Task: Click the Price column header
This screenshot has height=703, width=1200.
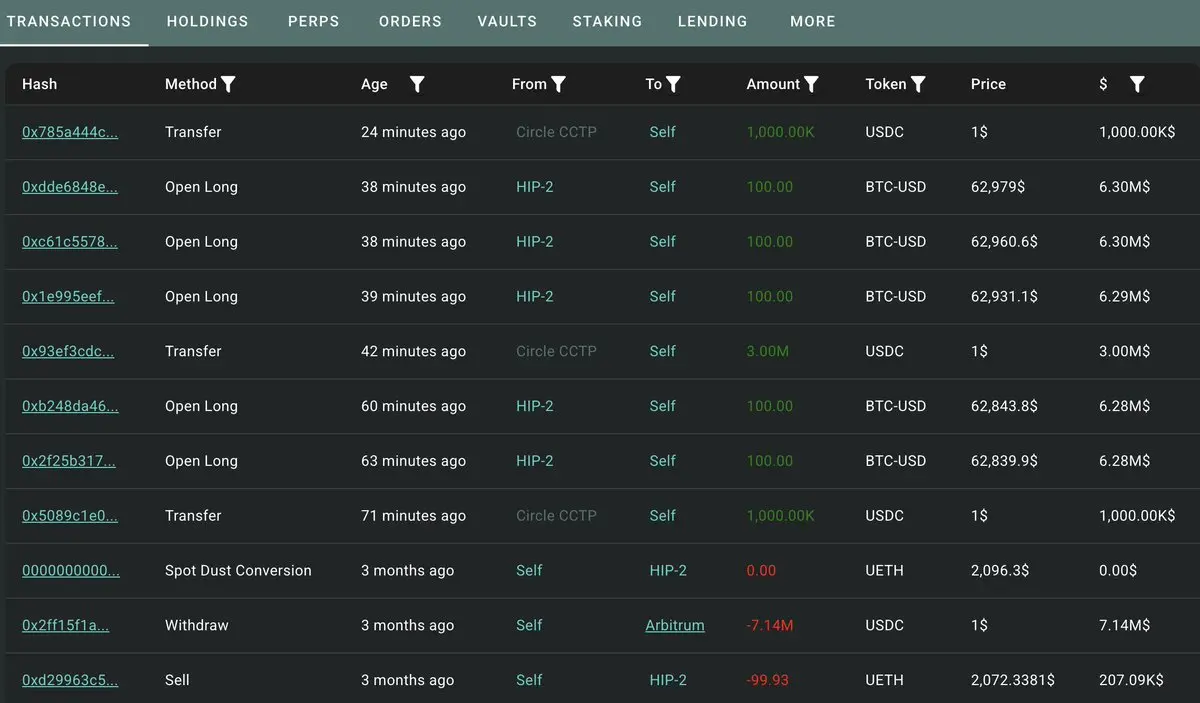Action: tap(988, 84)
